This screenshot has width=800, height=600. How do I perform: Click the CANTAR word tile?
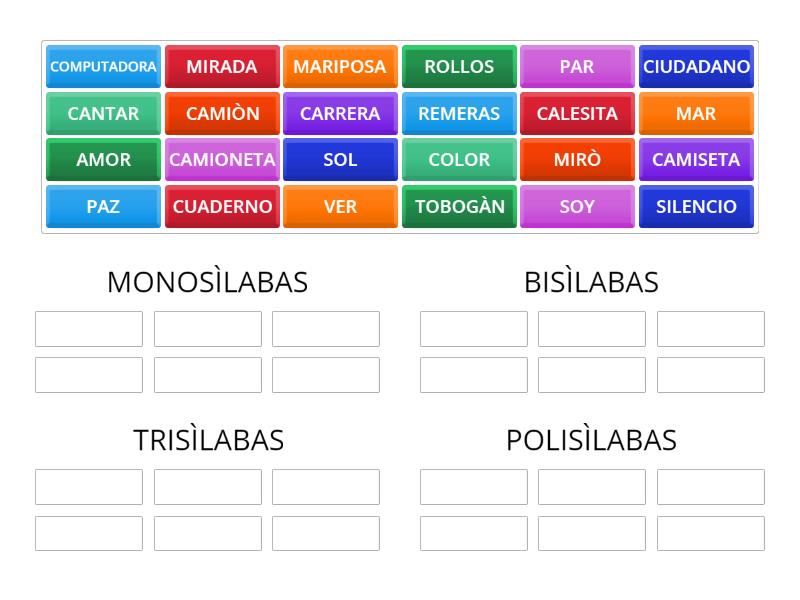point(103,113)
